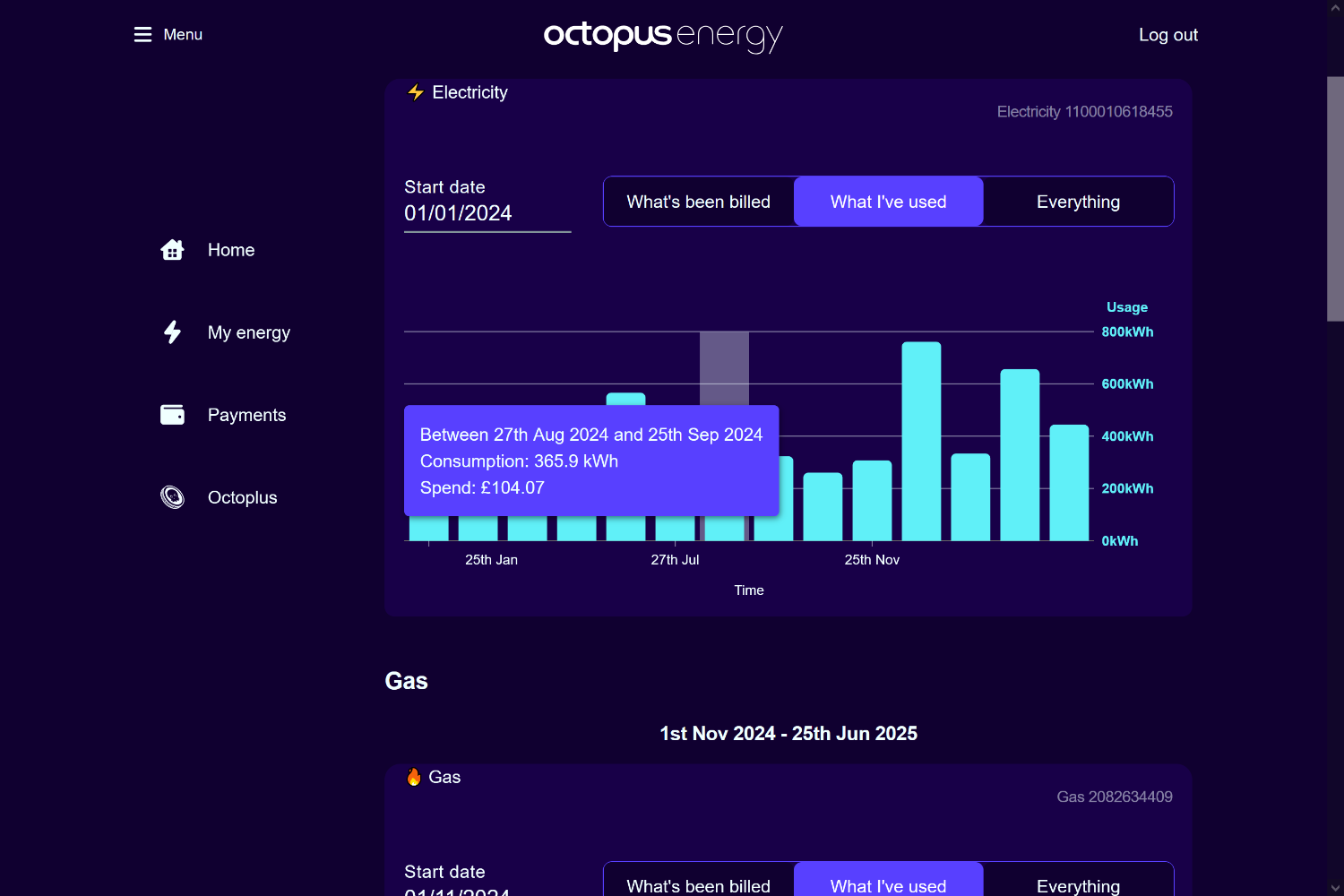Edit the electricity start date 01/01/2024

tap(487, 213)
